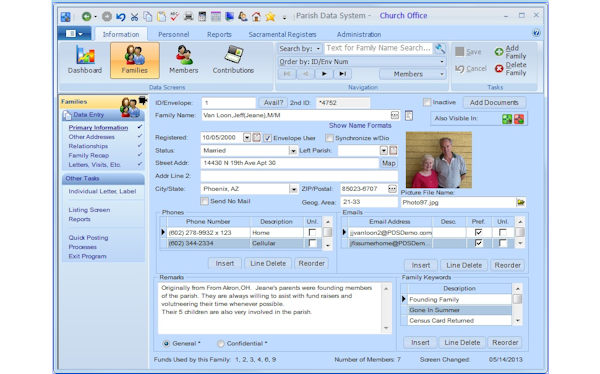This screenshot has width=600, height=374.
Task: Click the Show Name Formats link
Action: [x=360, y=126]
